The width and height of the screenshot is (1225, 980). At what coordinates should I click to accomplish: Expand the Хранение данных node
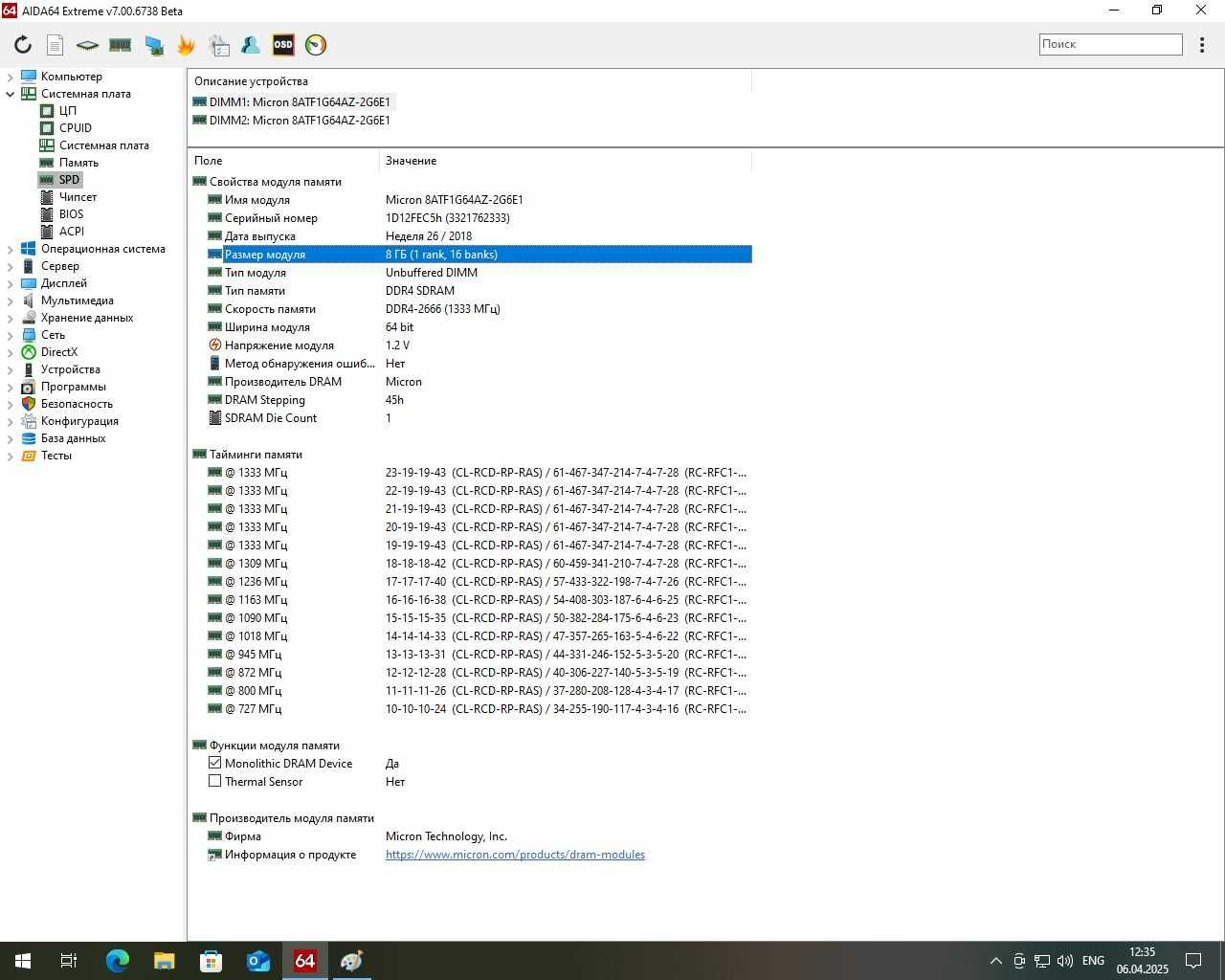pos(11,318)
